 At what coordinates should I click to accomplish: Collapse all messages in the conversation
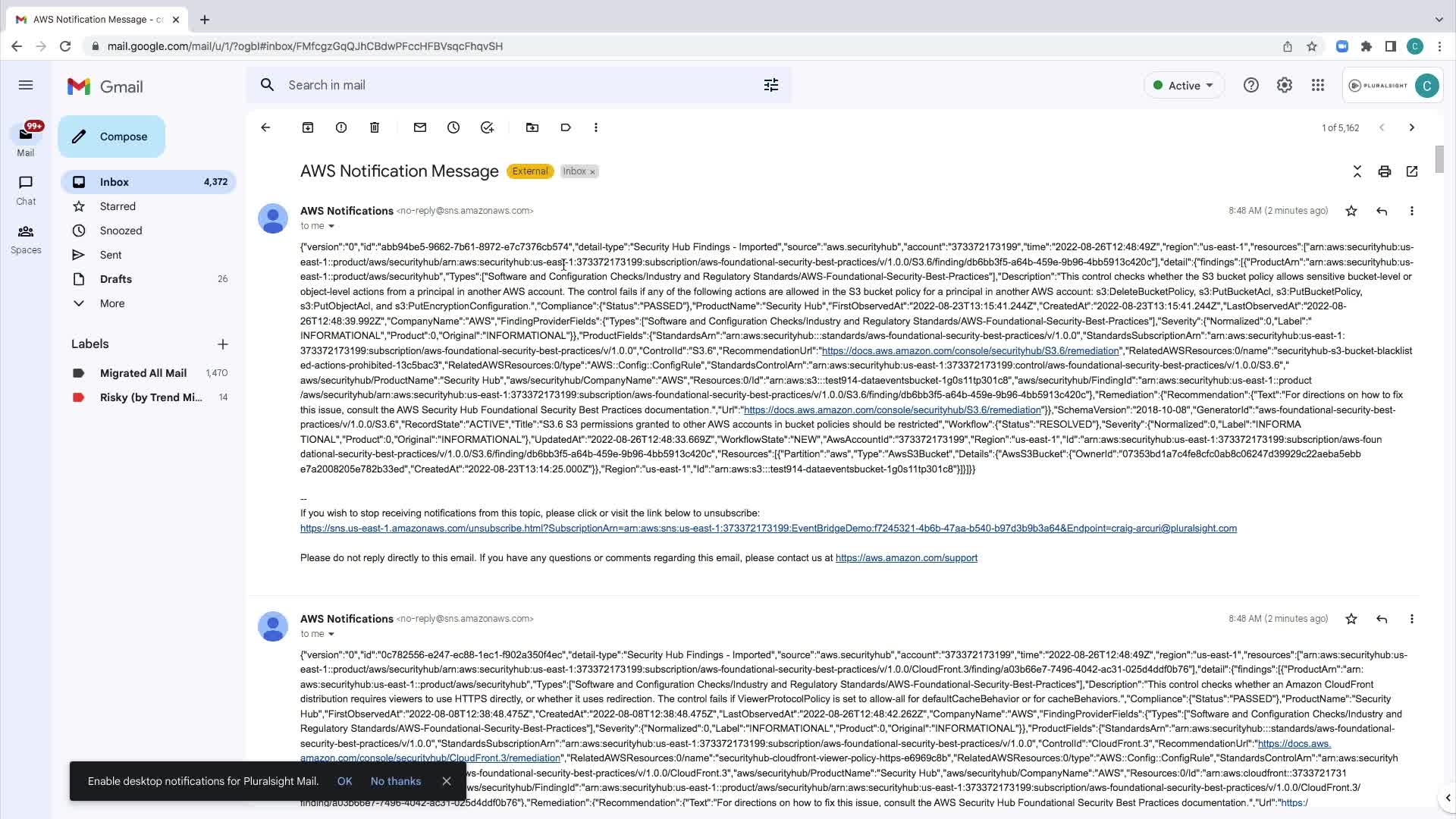1357,171
